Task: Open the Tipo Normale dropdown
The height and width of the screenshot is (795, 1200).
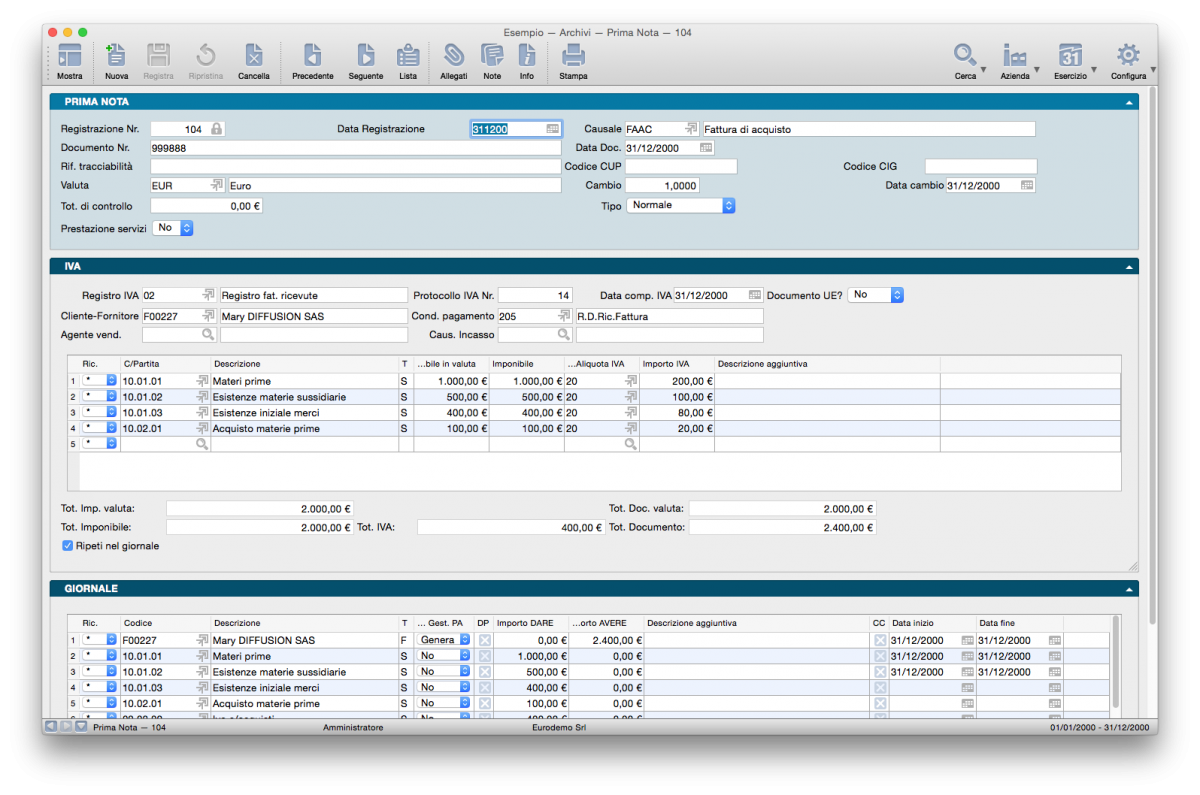Action: coord(681,205)
